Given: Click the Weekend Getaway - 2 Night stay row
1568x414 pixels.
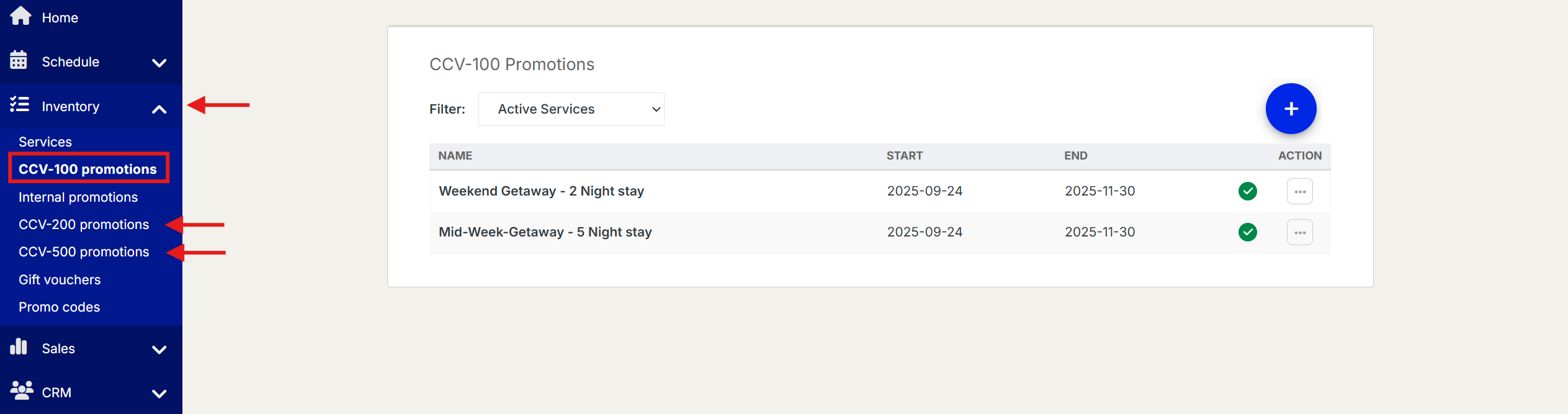Looking at the screenshot, I should [x=541, y=191].
